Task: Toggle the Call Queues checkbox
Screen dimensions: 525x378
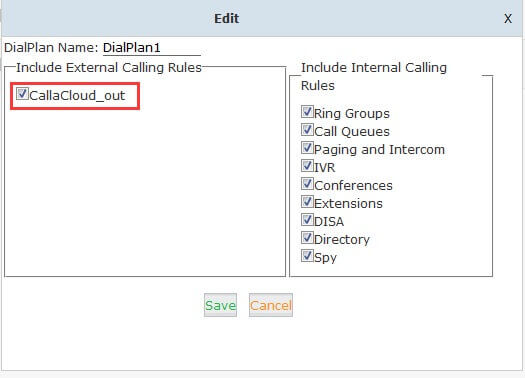Action: [x=307, y=130]
